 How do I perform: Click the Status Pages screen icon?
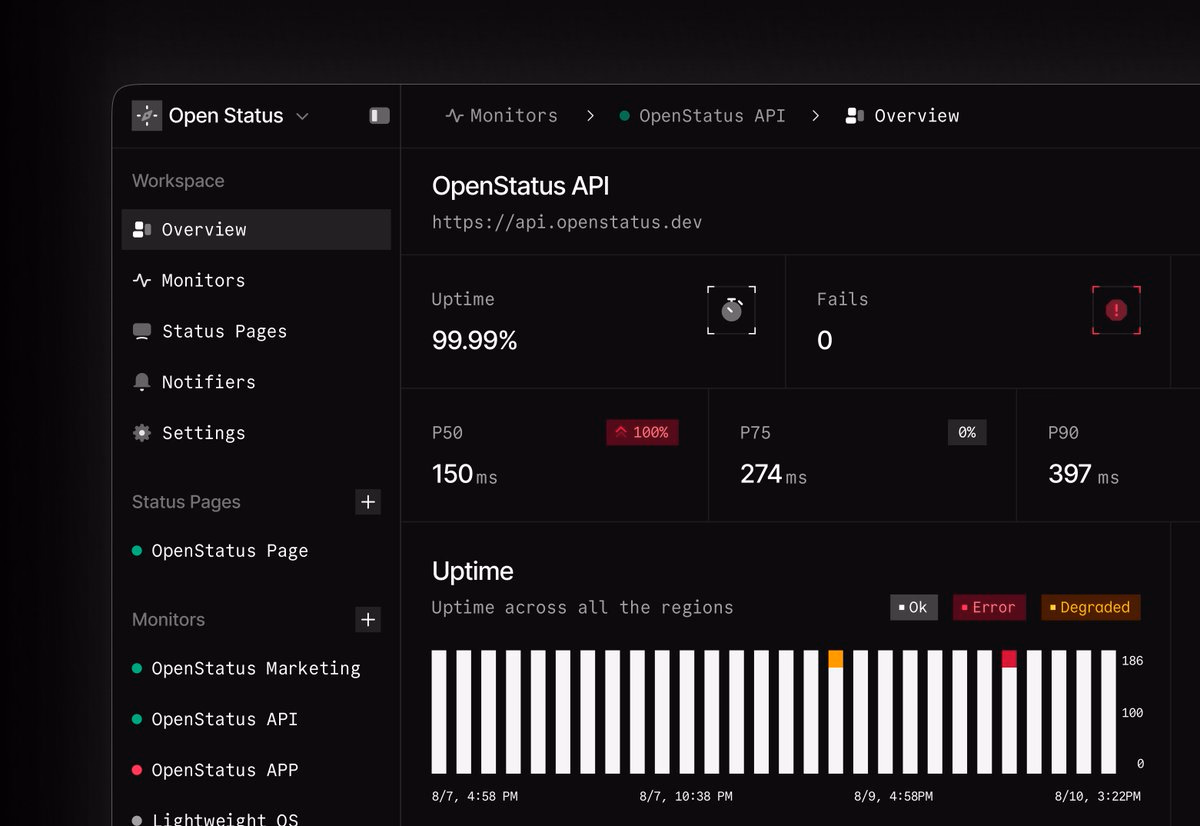tap(142, 331)
